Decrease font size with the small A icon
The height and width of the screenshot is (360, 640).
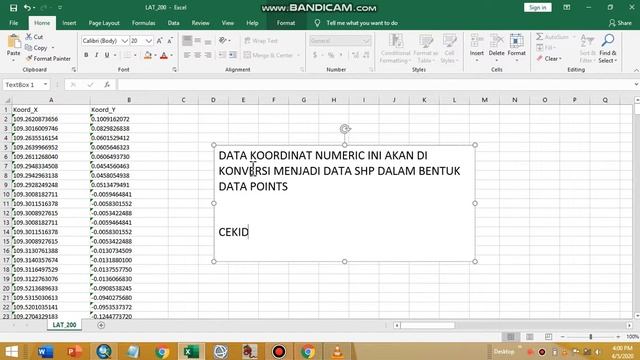point(170,41)
